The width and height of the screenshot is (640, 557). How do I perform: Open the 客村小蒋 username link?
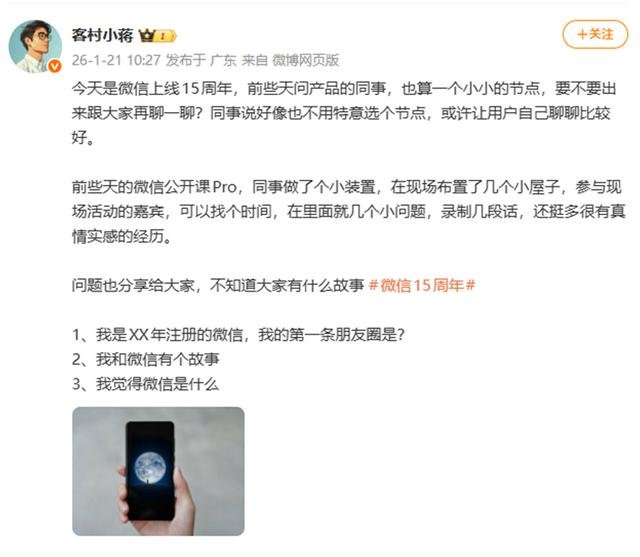point(102,36)
